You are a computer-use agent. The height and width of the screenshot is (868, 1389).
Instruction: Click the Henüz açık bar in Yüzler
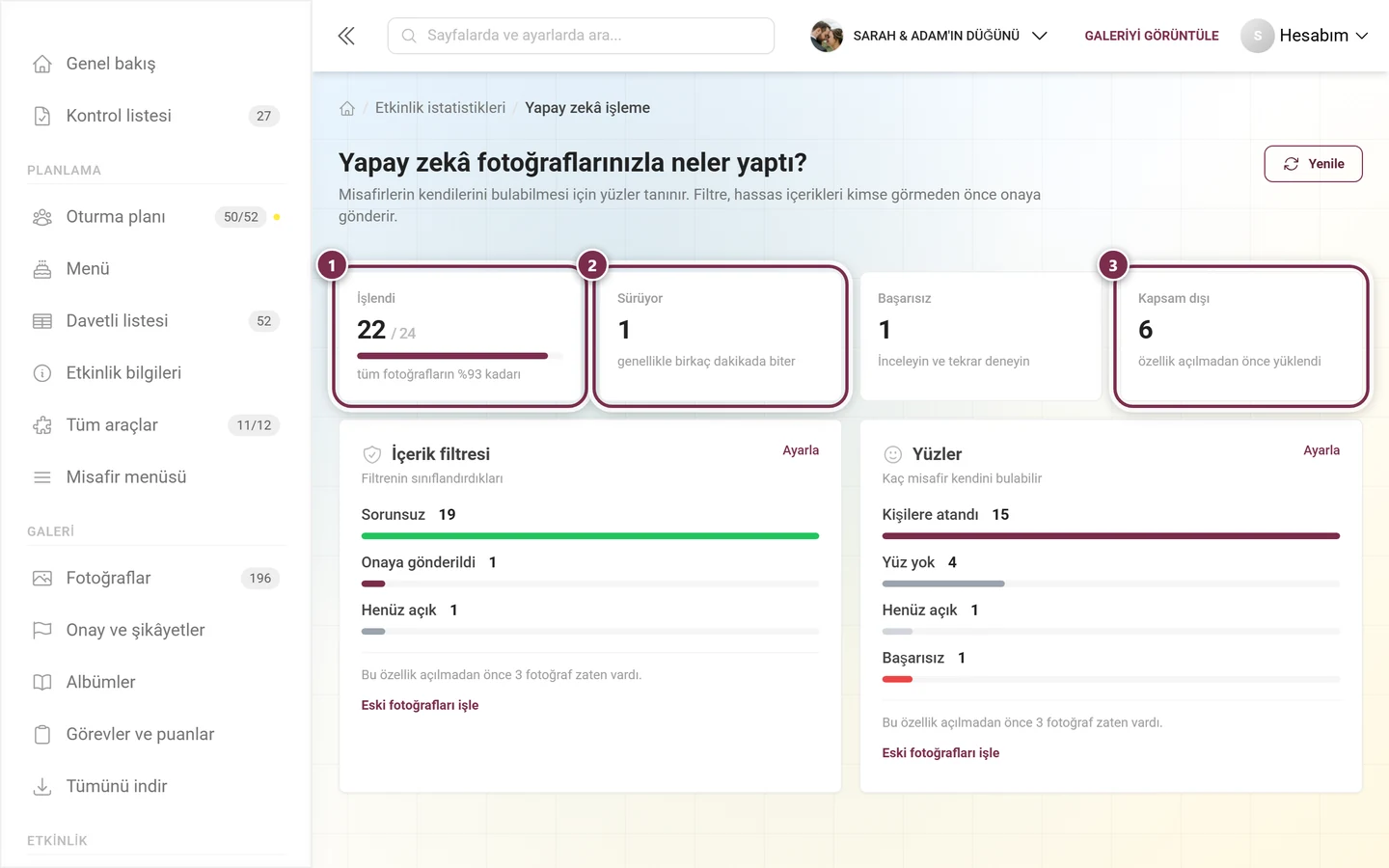point(1111,632)
